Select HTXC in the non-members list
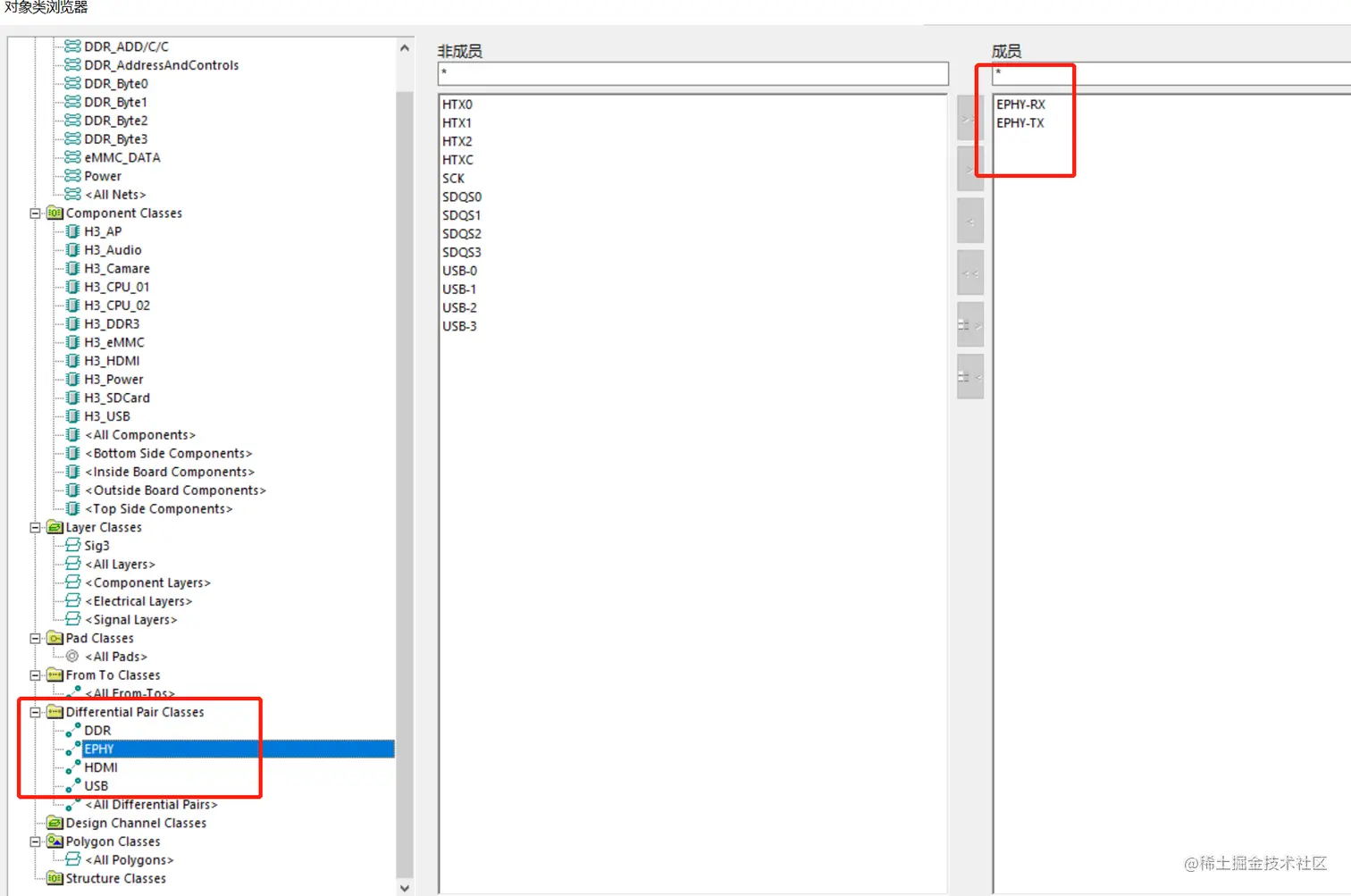 [457, 160]
